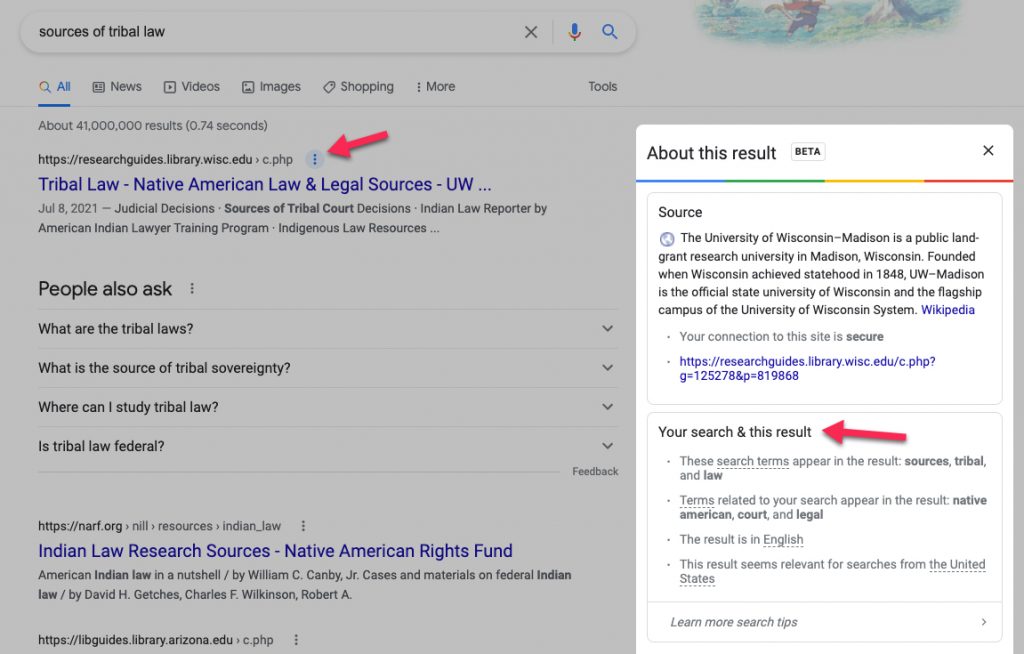
Task: Click the 'About this result' panel title
Action: click(711, 153)
